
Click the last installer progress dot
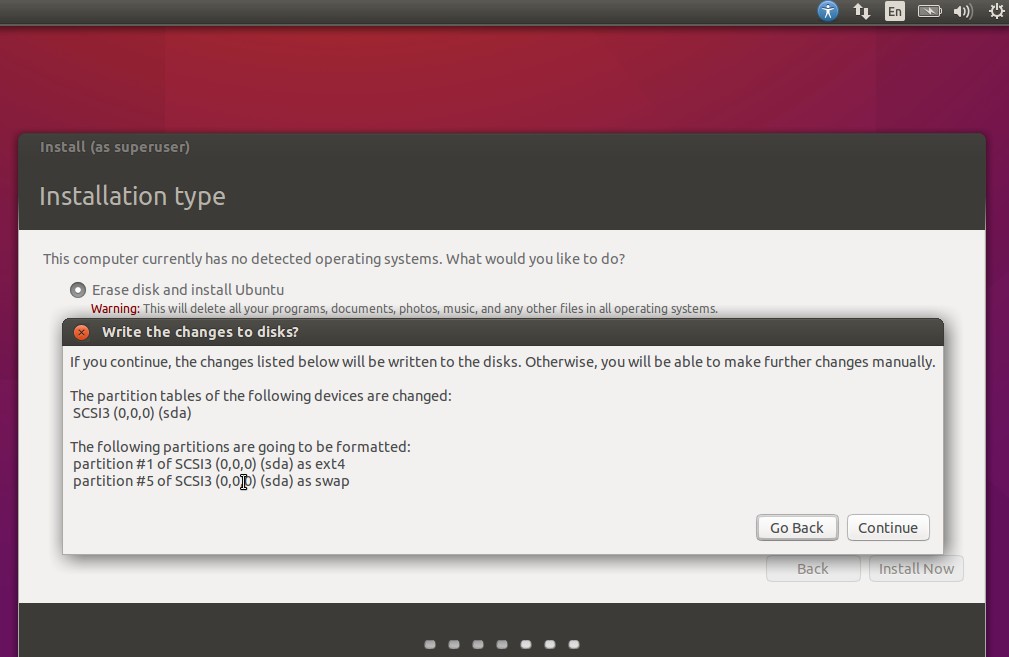[x=574, y=644]
